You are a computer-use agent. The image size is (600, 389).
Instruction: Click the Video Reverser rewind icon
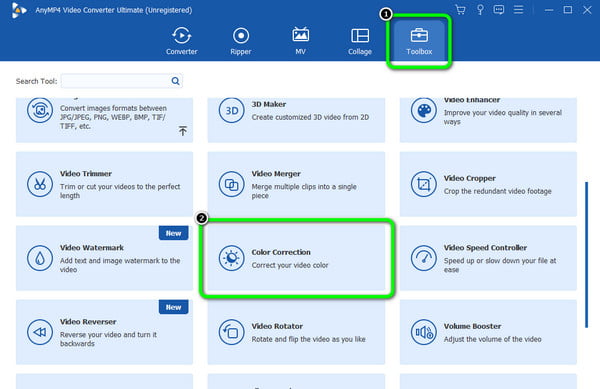click(40, 332)
